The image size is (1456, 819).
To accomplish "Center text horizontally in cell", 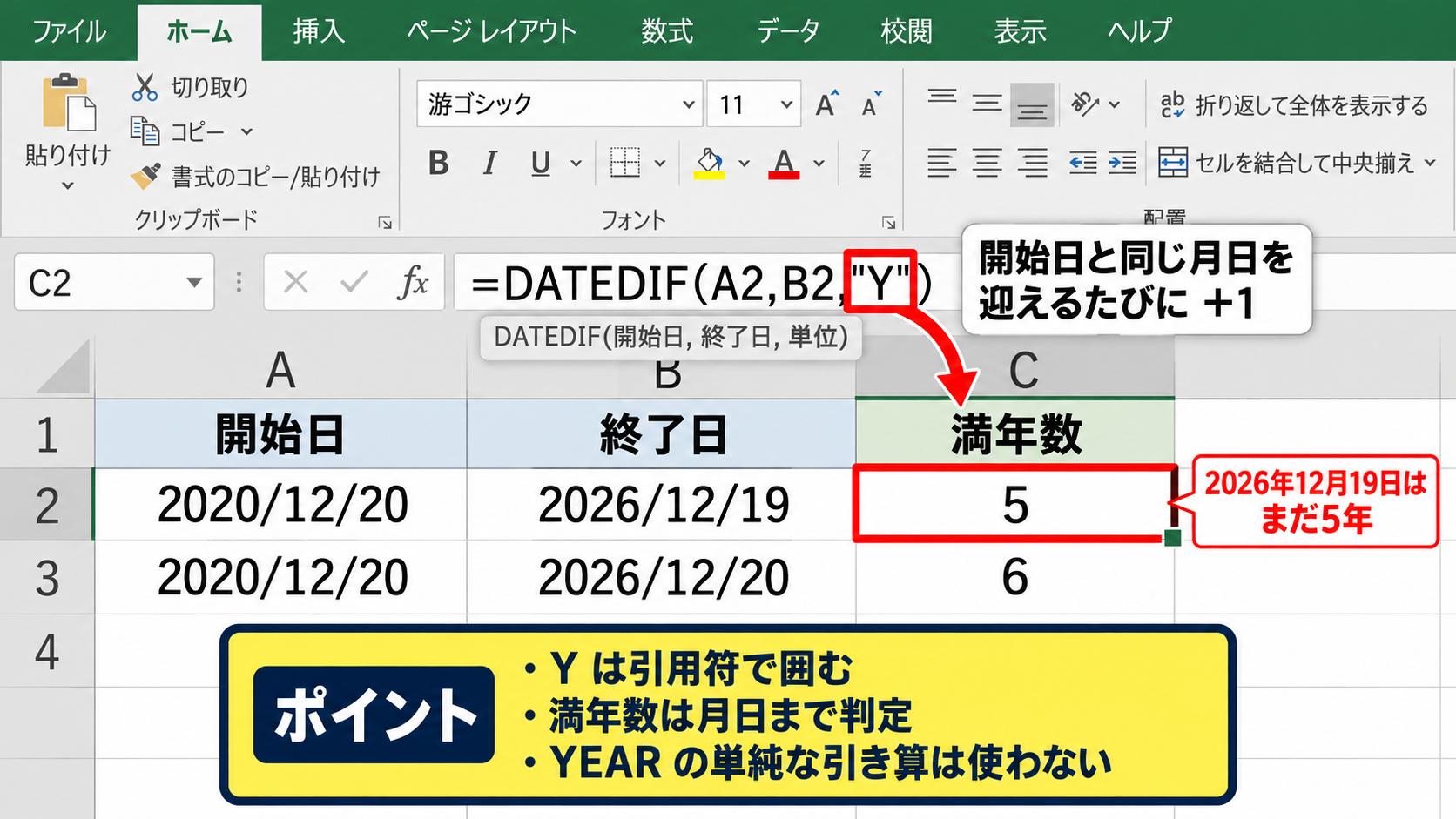I will 987,163.
